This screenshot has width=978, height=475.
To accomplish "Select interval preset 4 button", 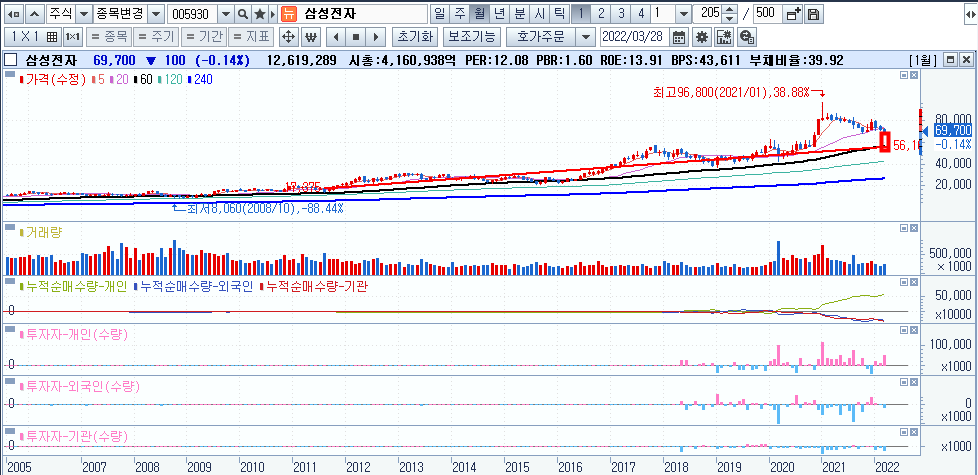I will click(641, 14).
